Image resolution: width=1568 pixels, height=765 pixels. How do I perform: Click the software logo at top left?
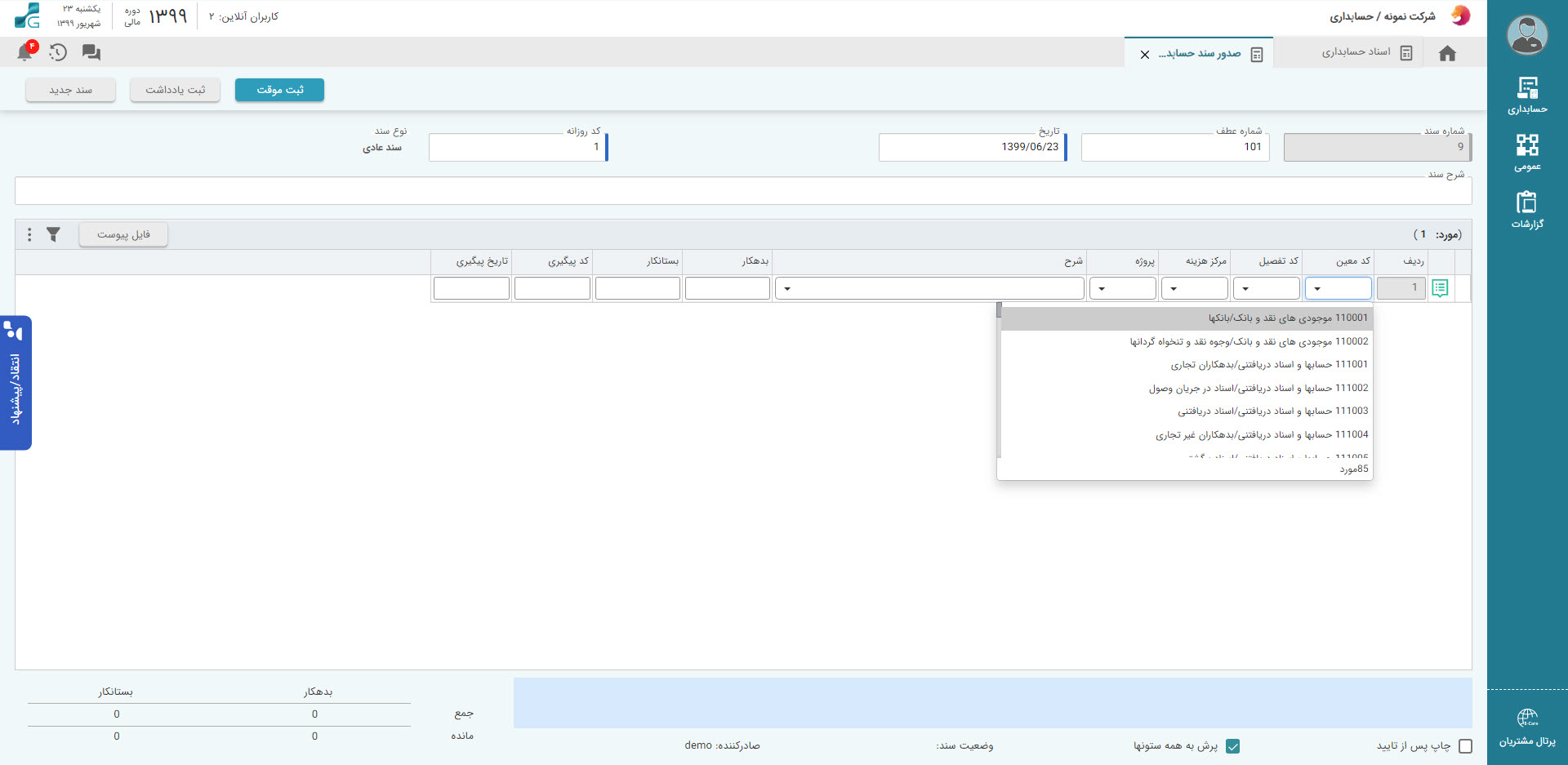pos(27,16)
